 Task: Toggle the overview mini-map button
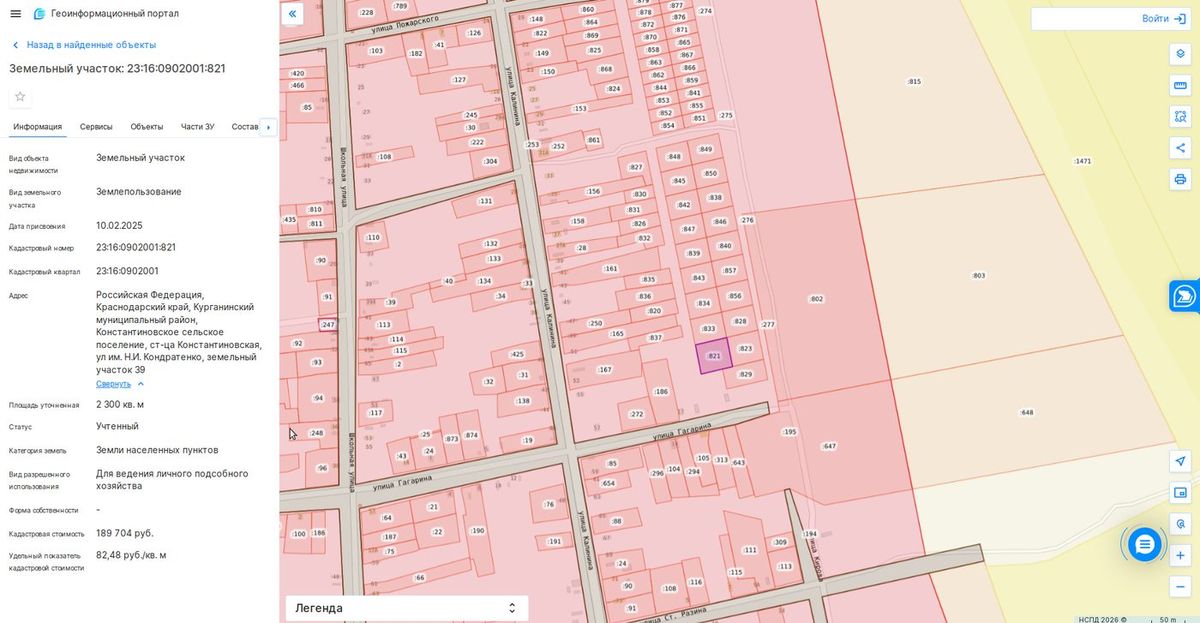1180,492
